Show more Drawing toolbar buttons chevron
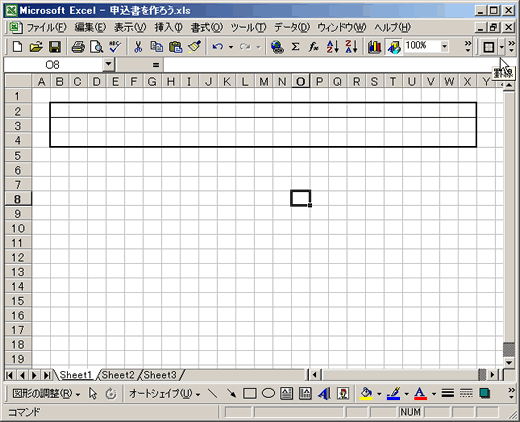The image size is (520, 422). click(511, 394)
